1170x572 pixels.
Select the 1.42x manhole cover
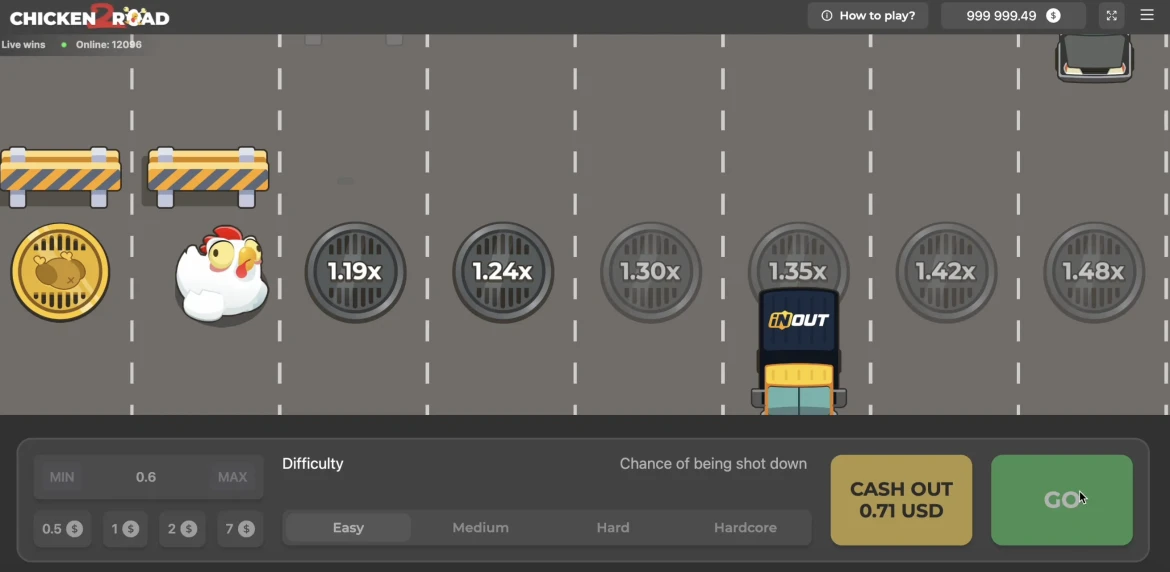pos(946,272)
